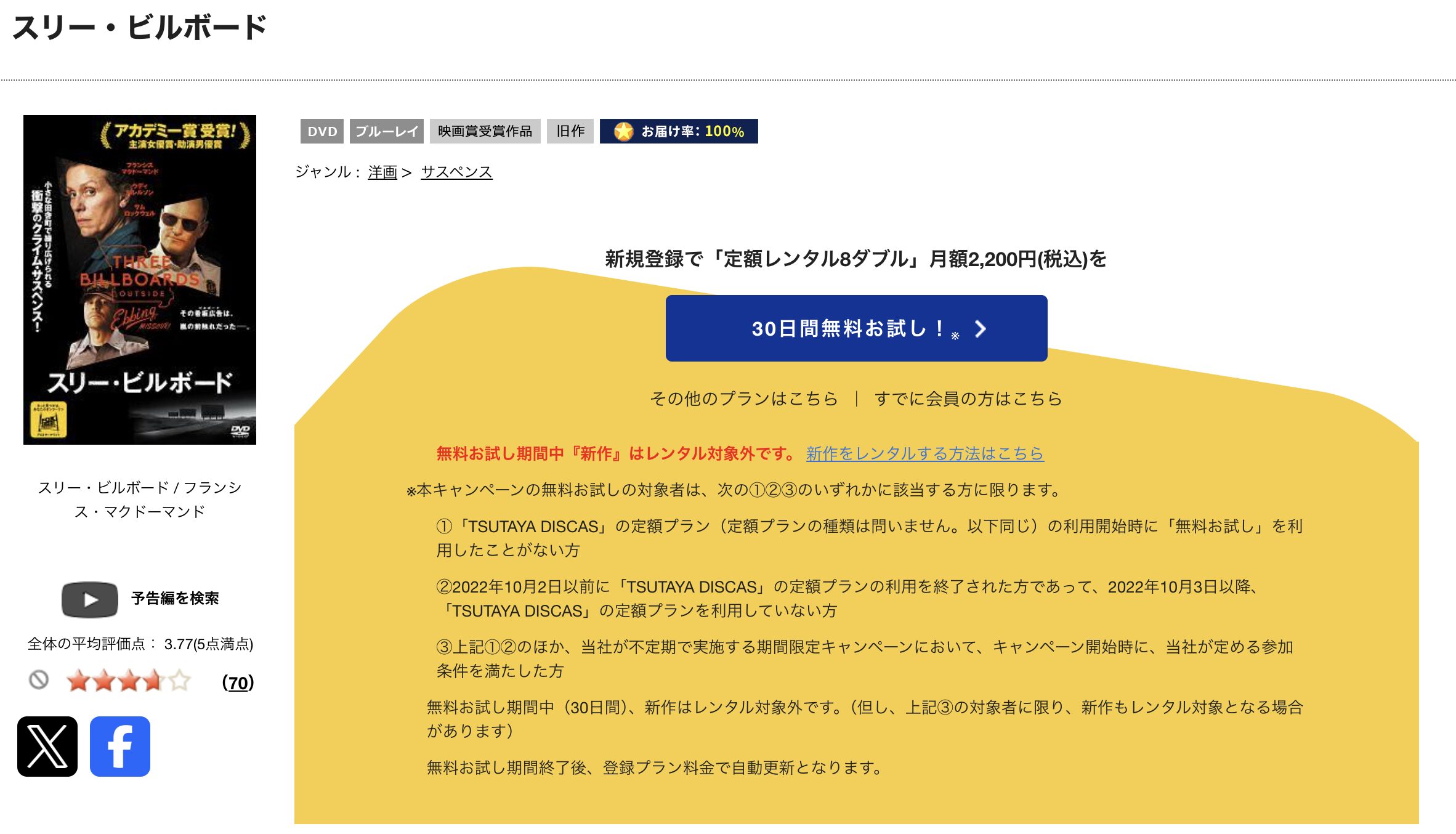Open 新作をレンタルする方法はこちら link
The width and height of the screenshot is (1456, 834).
pos(925,454)
